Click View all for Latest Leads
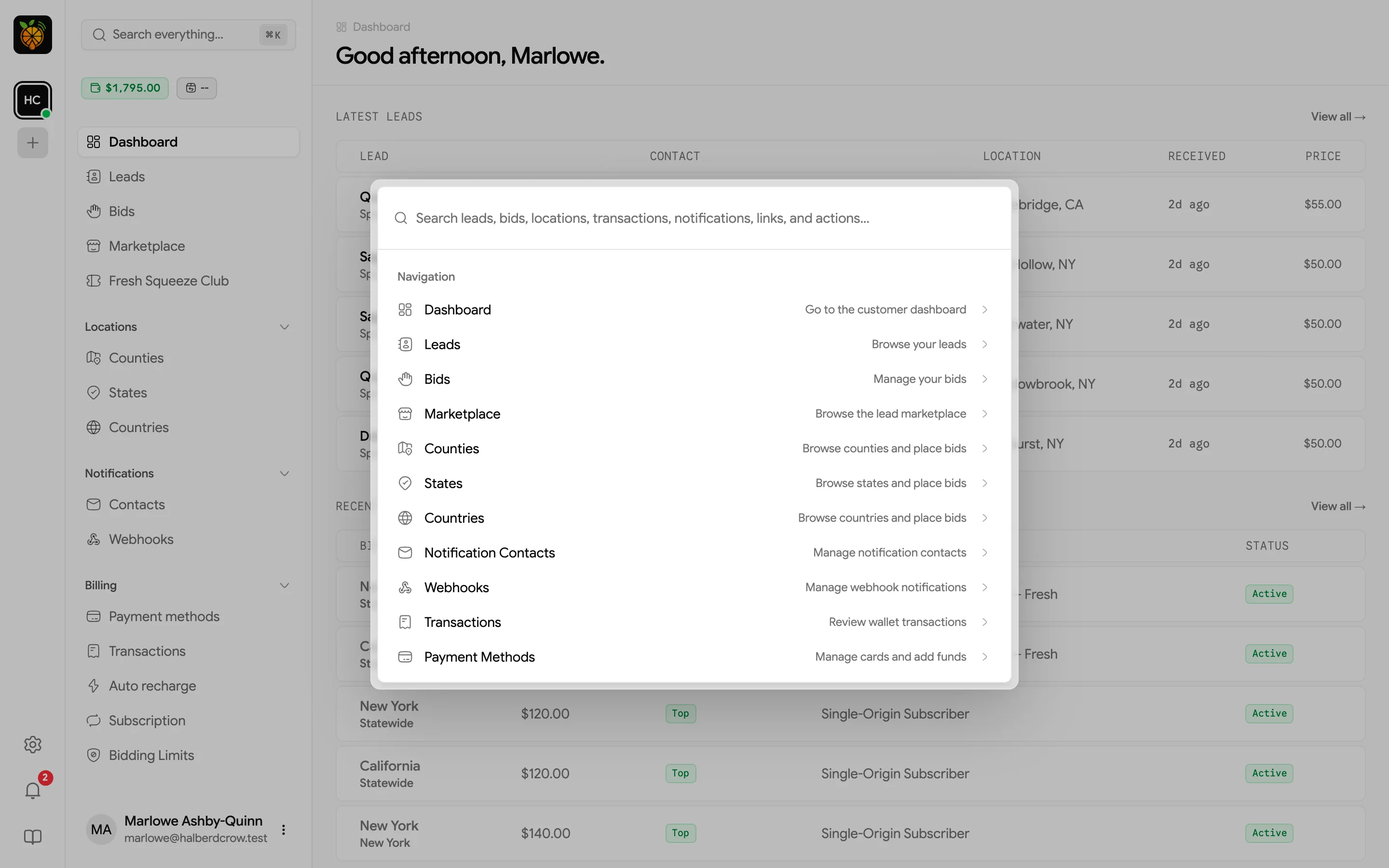This screenshot has height=868, width=1389. pos(1338,117)
